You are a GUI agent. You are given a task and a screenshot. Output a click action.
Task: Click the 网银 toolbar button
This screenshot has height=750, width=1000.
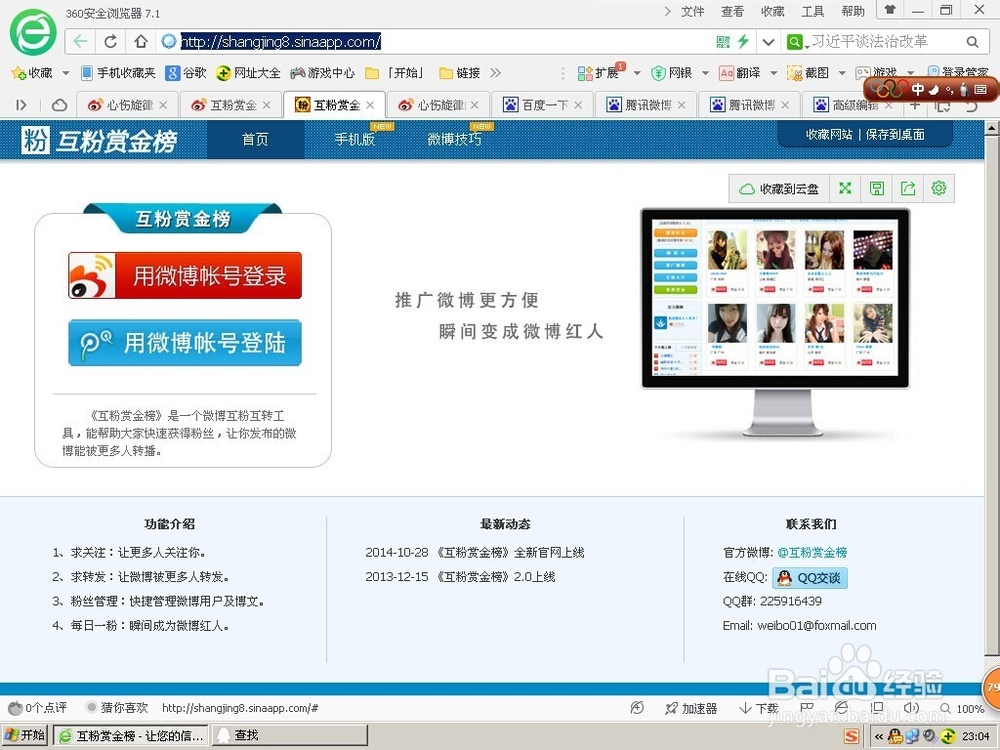pos(672,73)
